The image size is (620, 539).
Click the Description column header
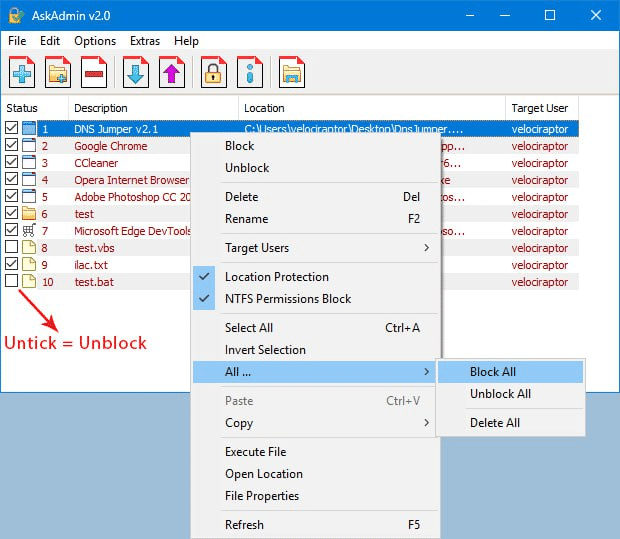click(101, 108)
